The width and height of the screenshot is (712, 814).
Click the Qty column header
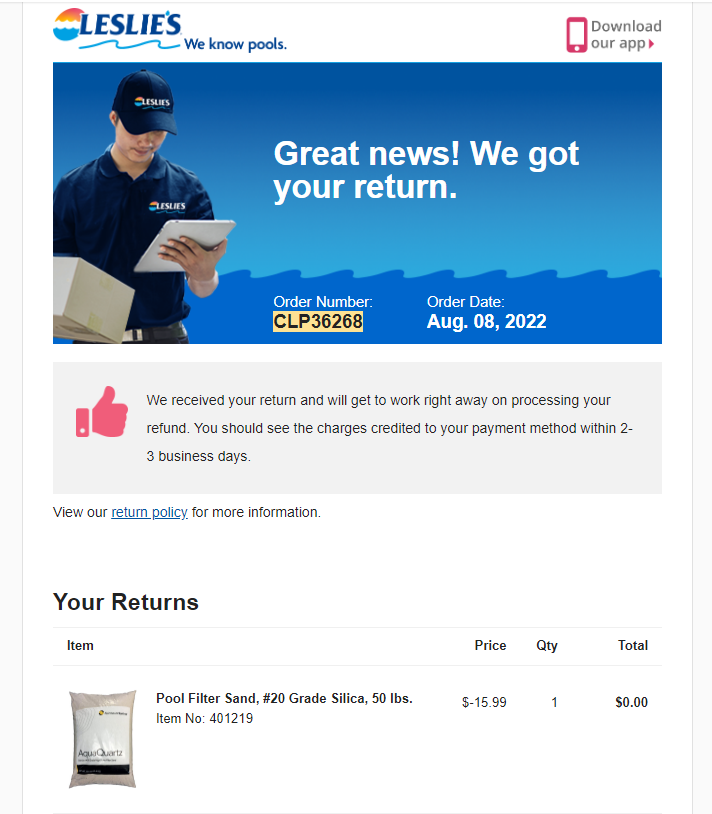[x=546, y=646]
